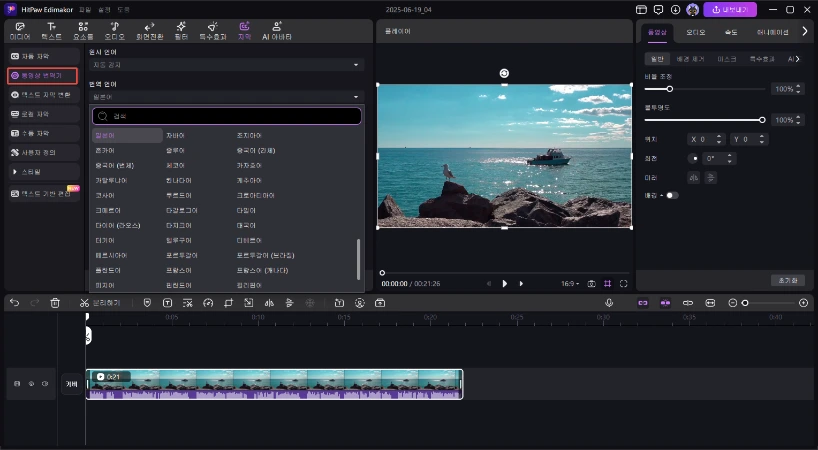Enter fullscreen preview mode
This screenshot has height=450, width=818.
tap(623, 284)
